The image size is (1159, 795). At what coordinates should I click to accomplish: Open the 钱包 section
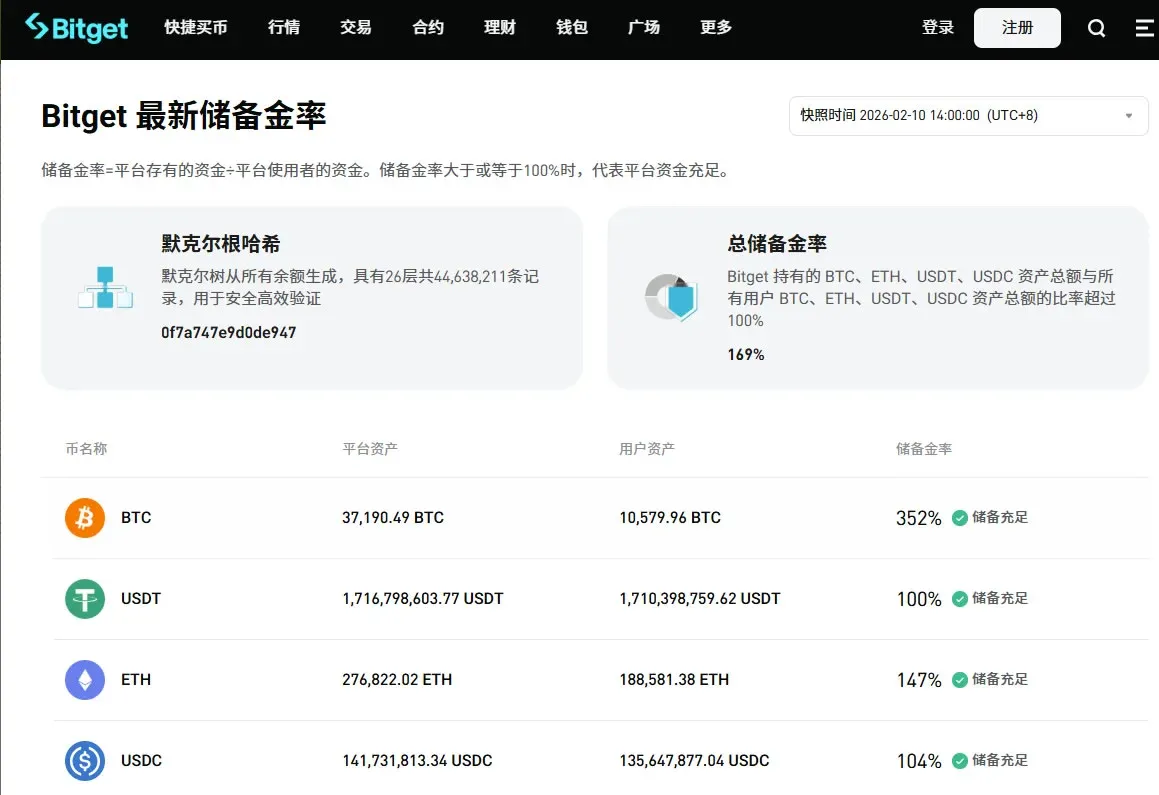(x=571, y=28)
